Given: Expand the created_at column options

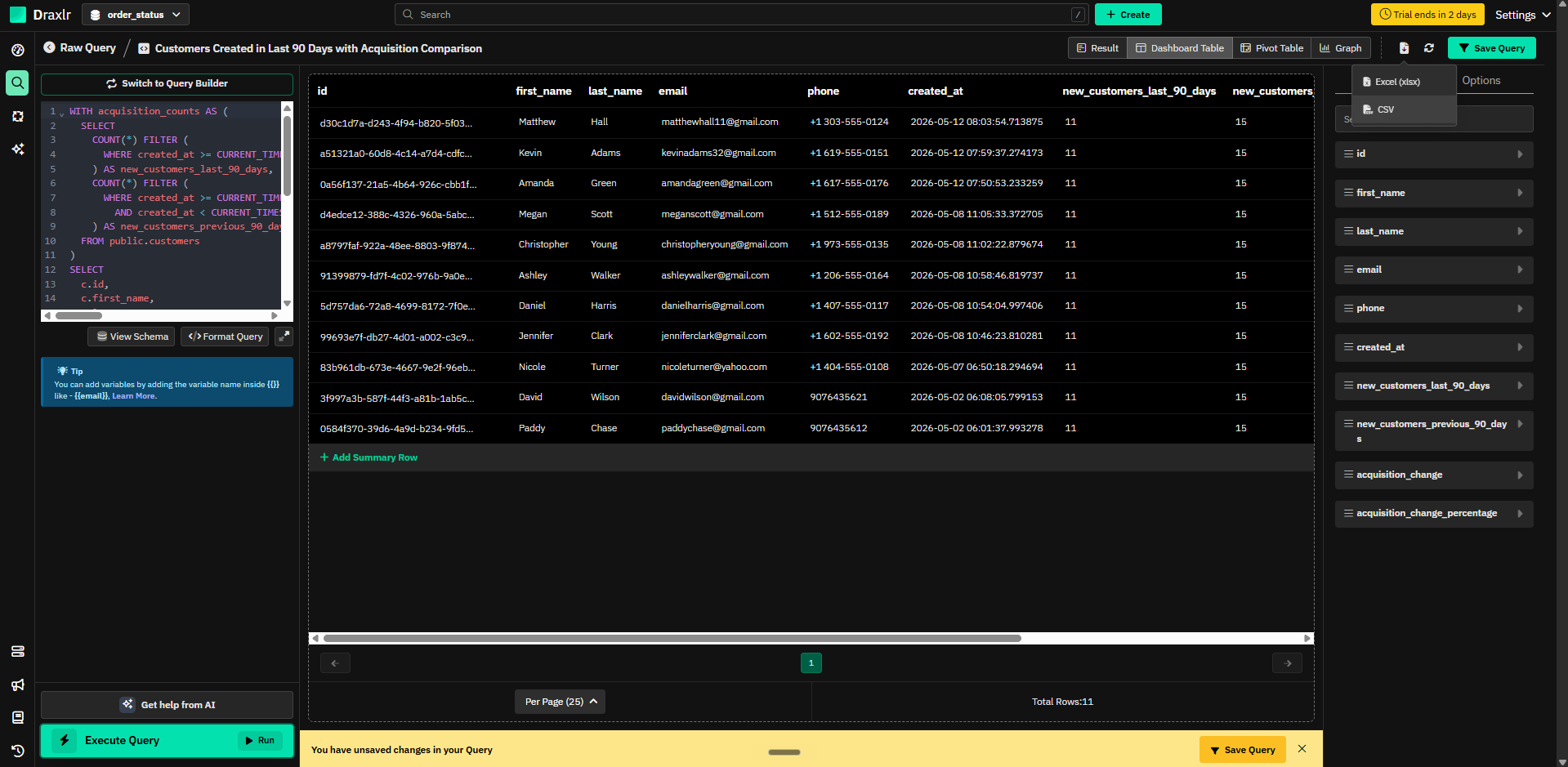Looking at the screenshot, I should 1520,347.
